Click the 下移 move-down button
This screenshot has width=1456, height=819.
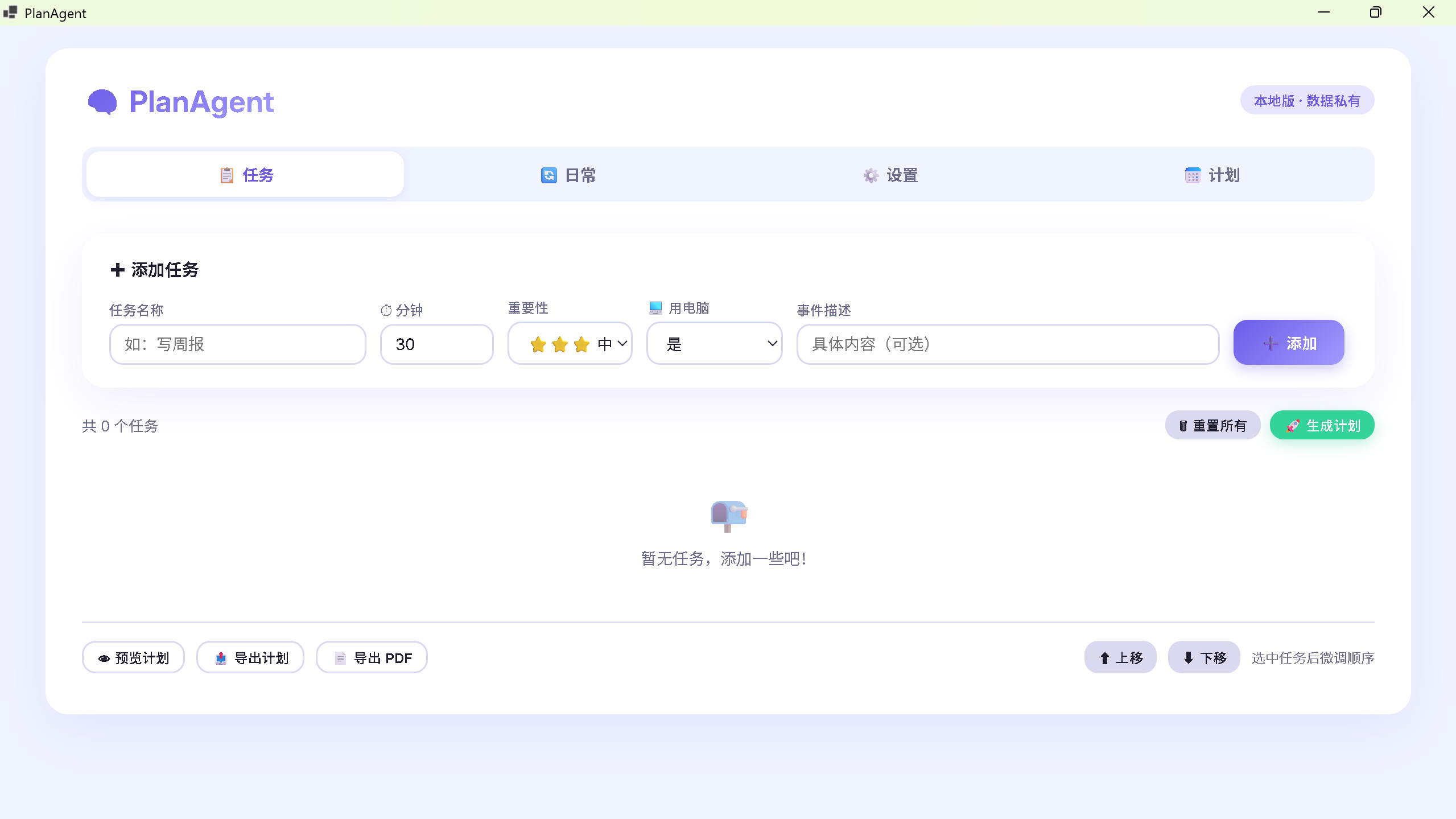(x=1204, y=657)
